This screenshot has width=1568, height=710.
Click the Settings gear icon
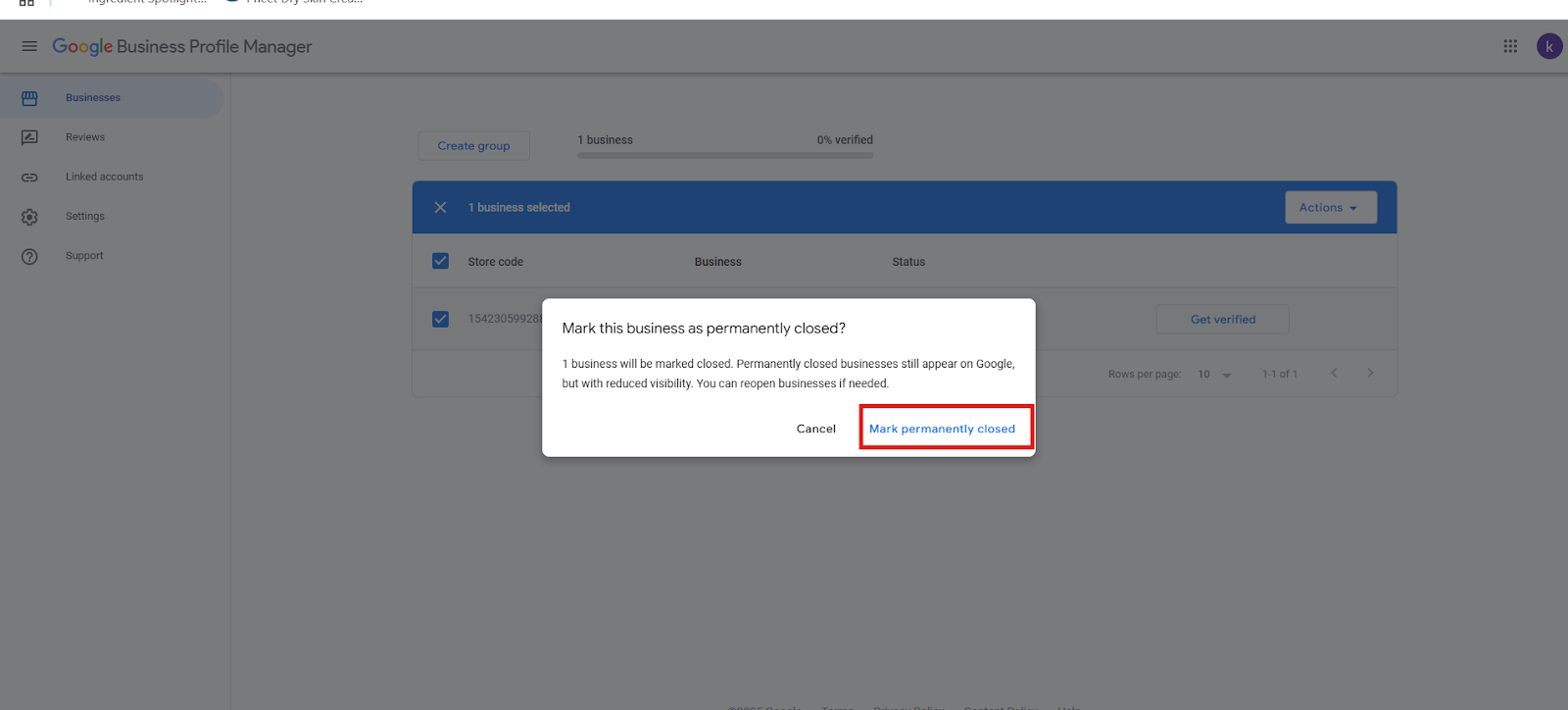[29, 217]
